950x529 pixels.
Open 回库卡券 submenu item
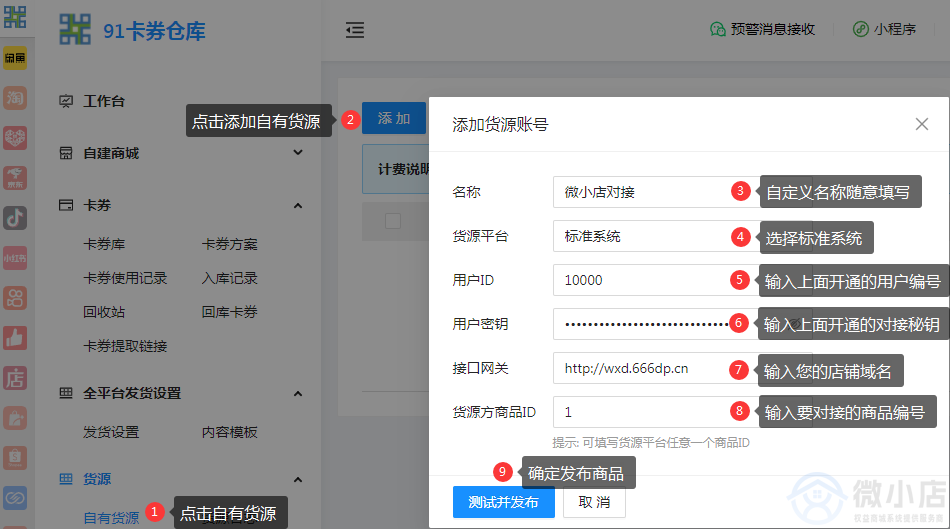click(x=230, y=312)
